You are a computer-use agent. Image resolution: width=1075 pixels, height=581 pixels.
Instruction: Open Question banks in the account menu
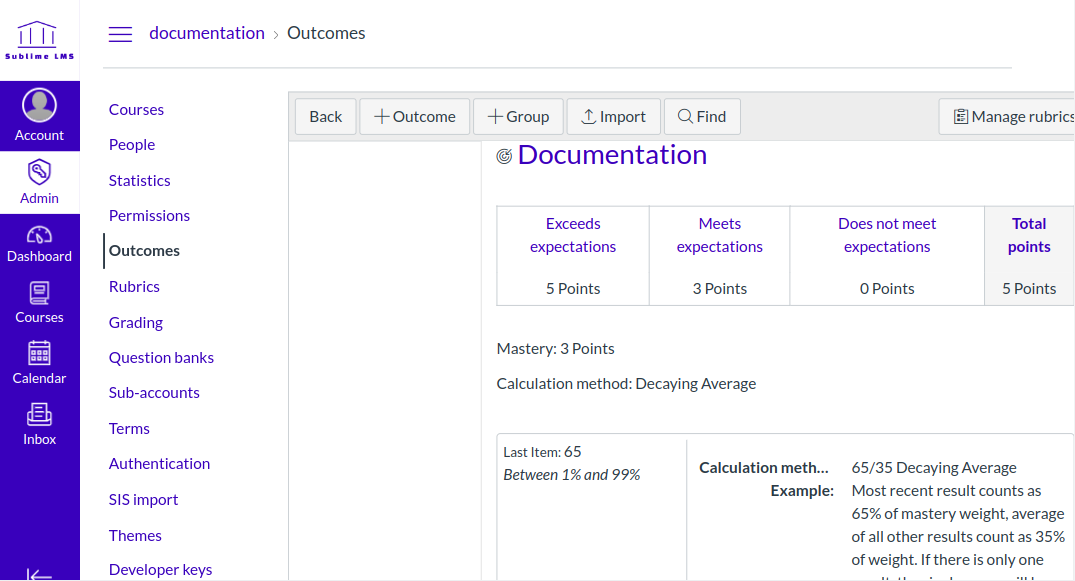(161, 358)
